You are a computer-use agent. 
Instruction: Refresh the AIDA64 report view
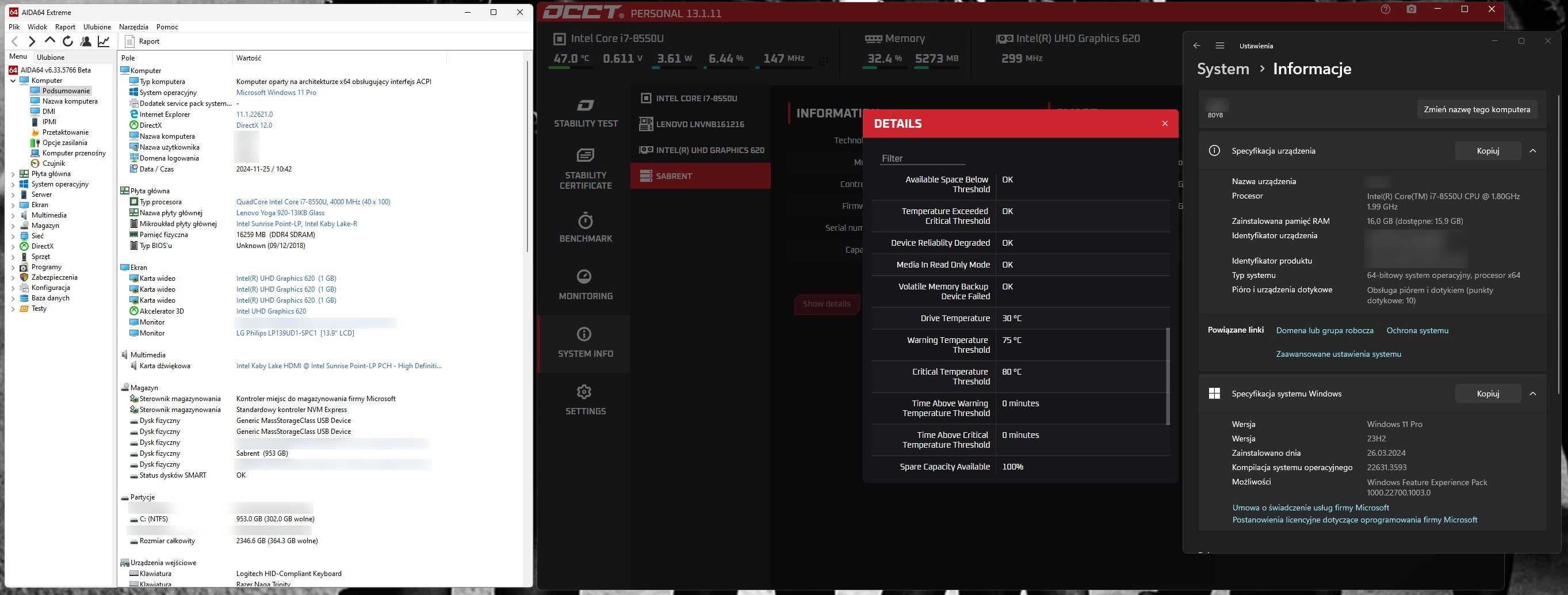67,41
